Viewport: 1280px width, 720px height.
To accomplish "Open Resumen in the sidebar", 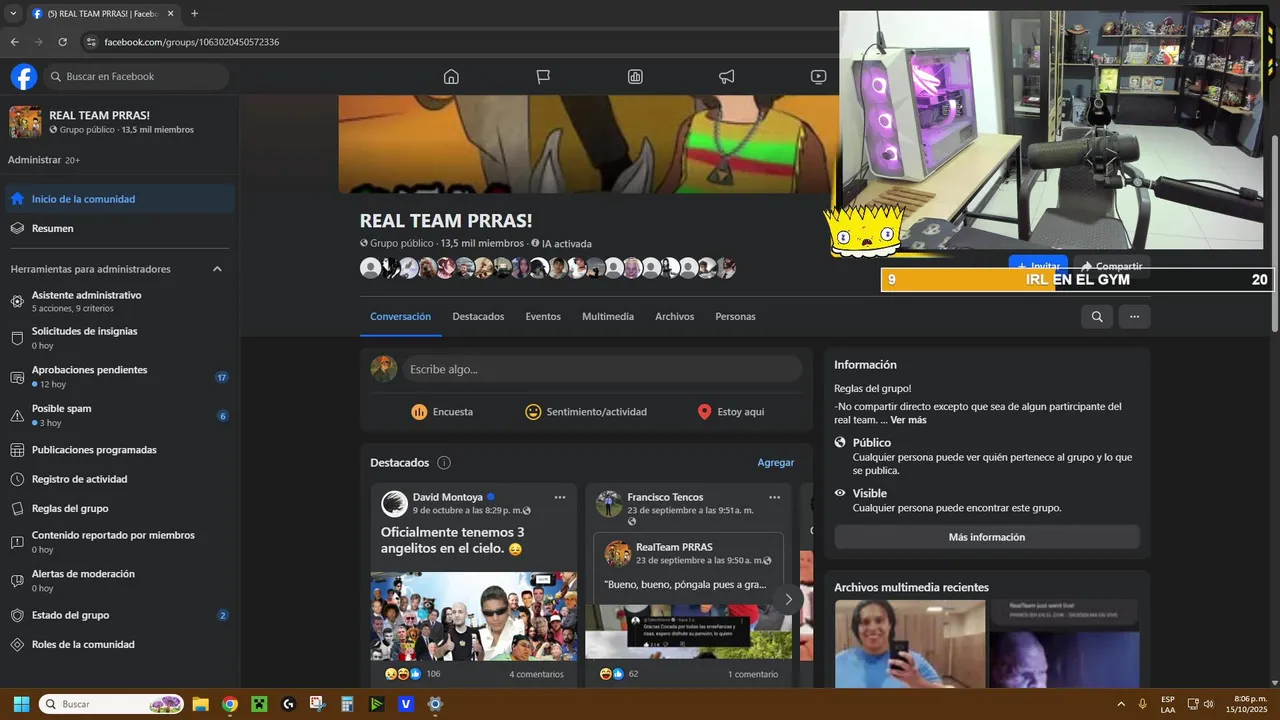I will [x=120, y=228].
